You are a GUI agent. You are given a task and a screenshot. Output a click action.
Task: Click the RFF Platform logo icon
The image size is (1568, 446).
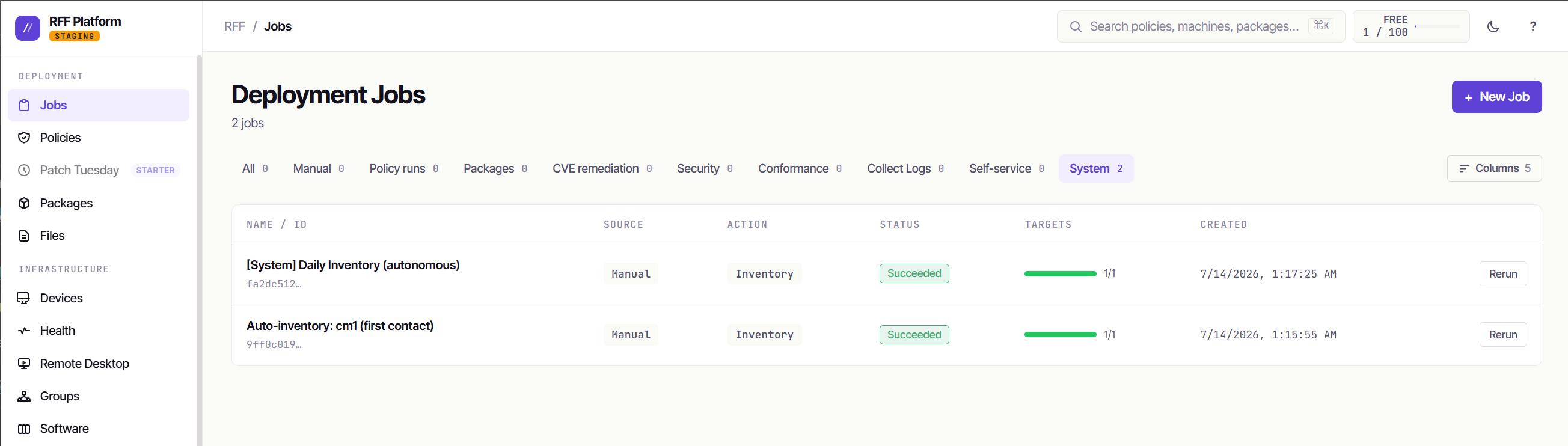pyautogui.click(x=28, y=28)
